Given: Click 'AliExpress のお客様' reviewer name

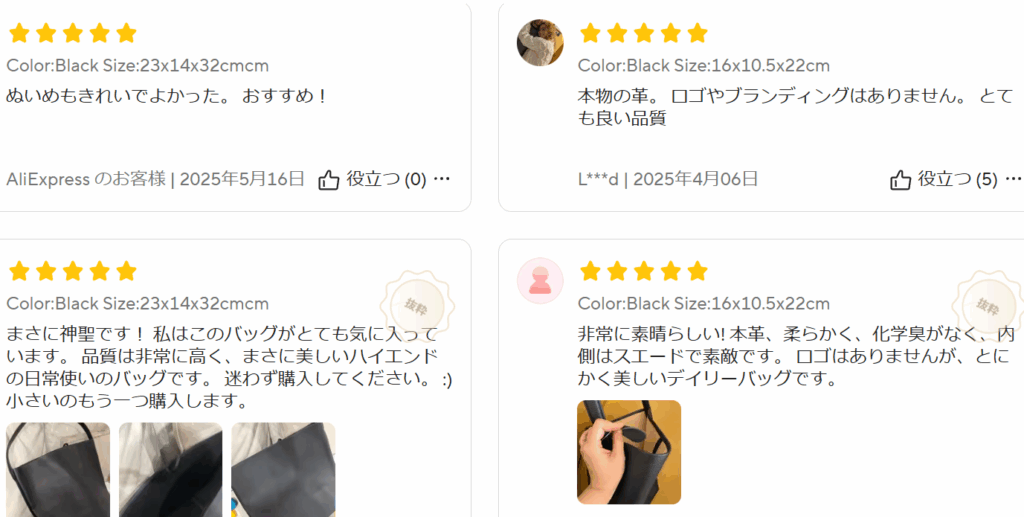Looking at the screenshot, I should coord(86,179).
